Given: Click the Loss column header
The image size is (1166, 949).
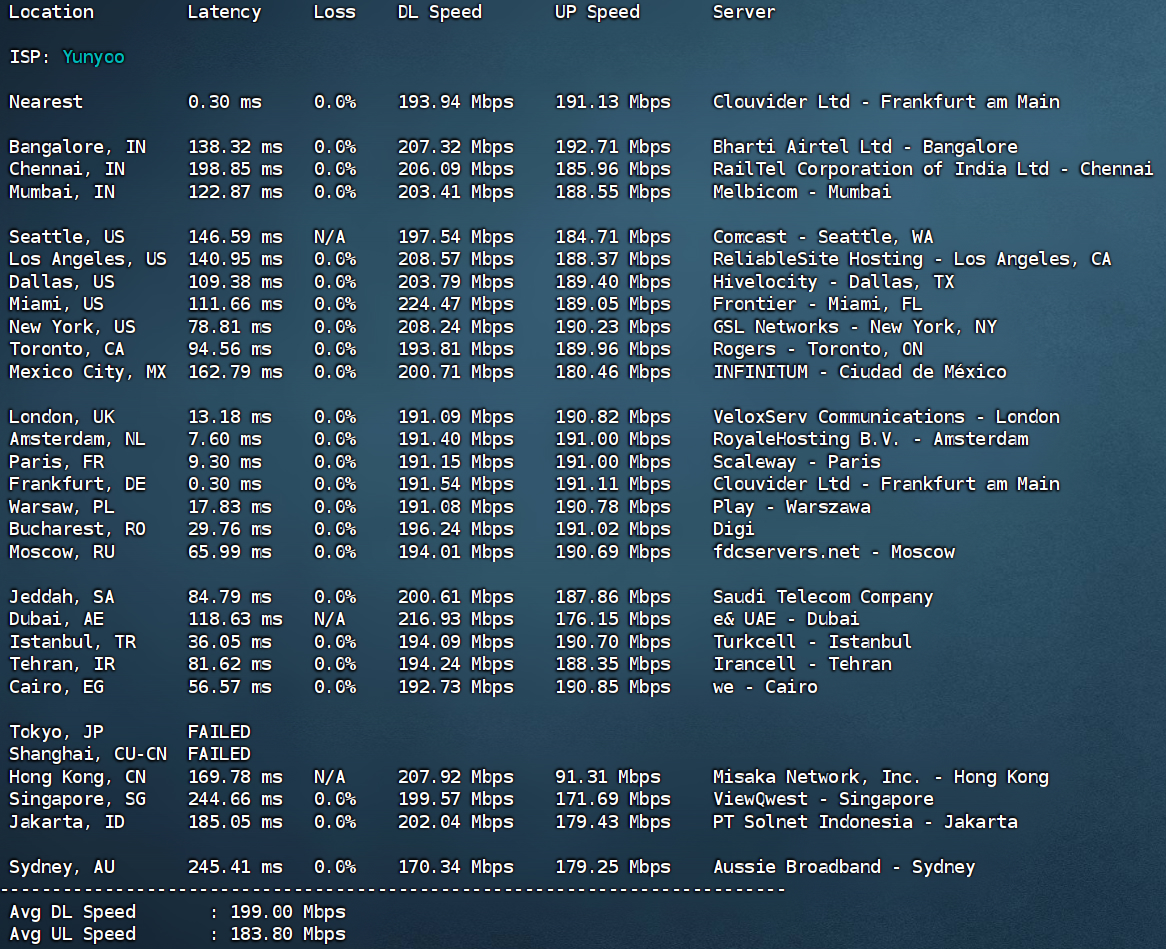Looking at the screenshot, I should tap(335, 12).
